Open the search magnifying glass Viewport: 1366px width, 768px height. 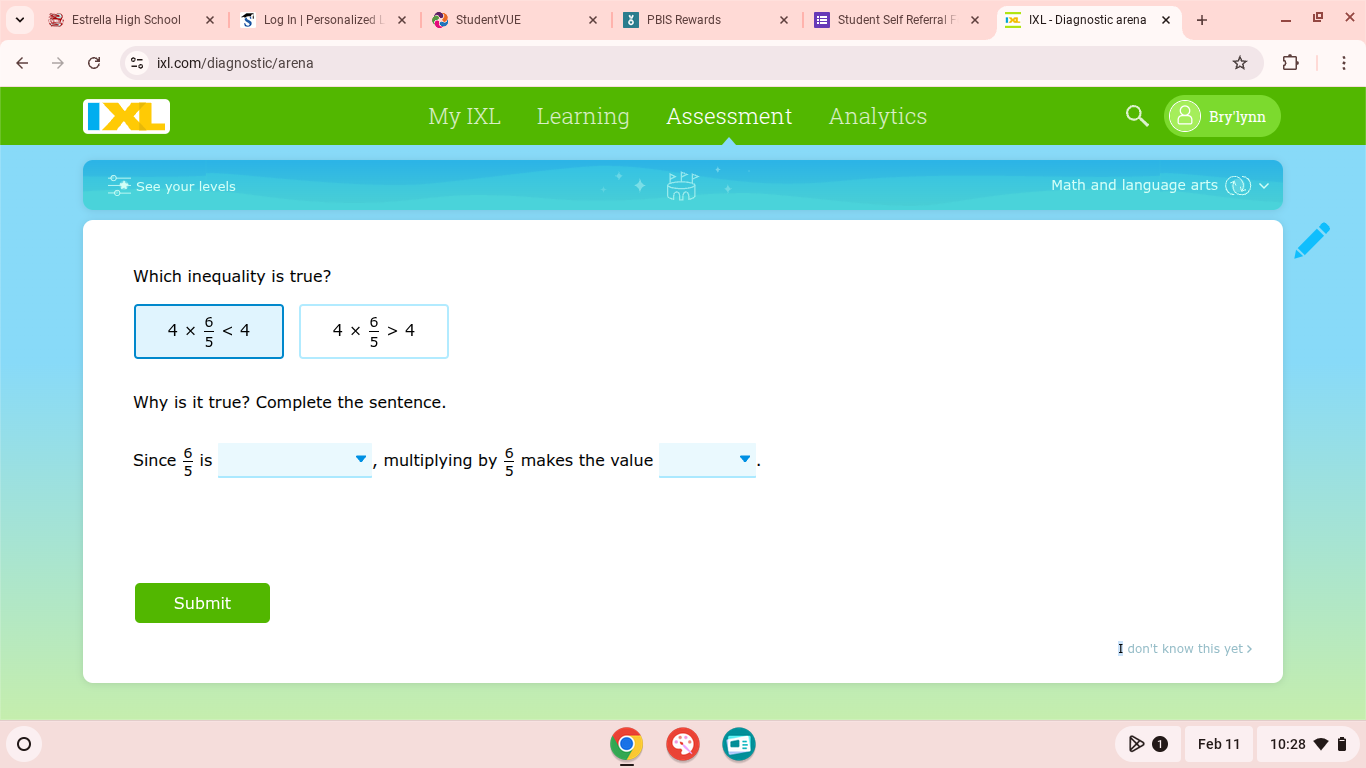[x=1136, y=116]
